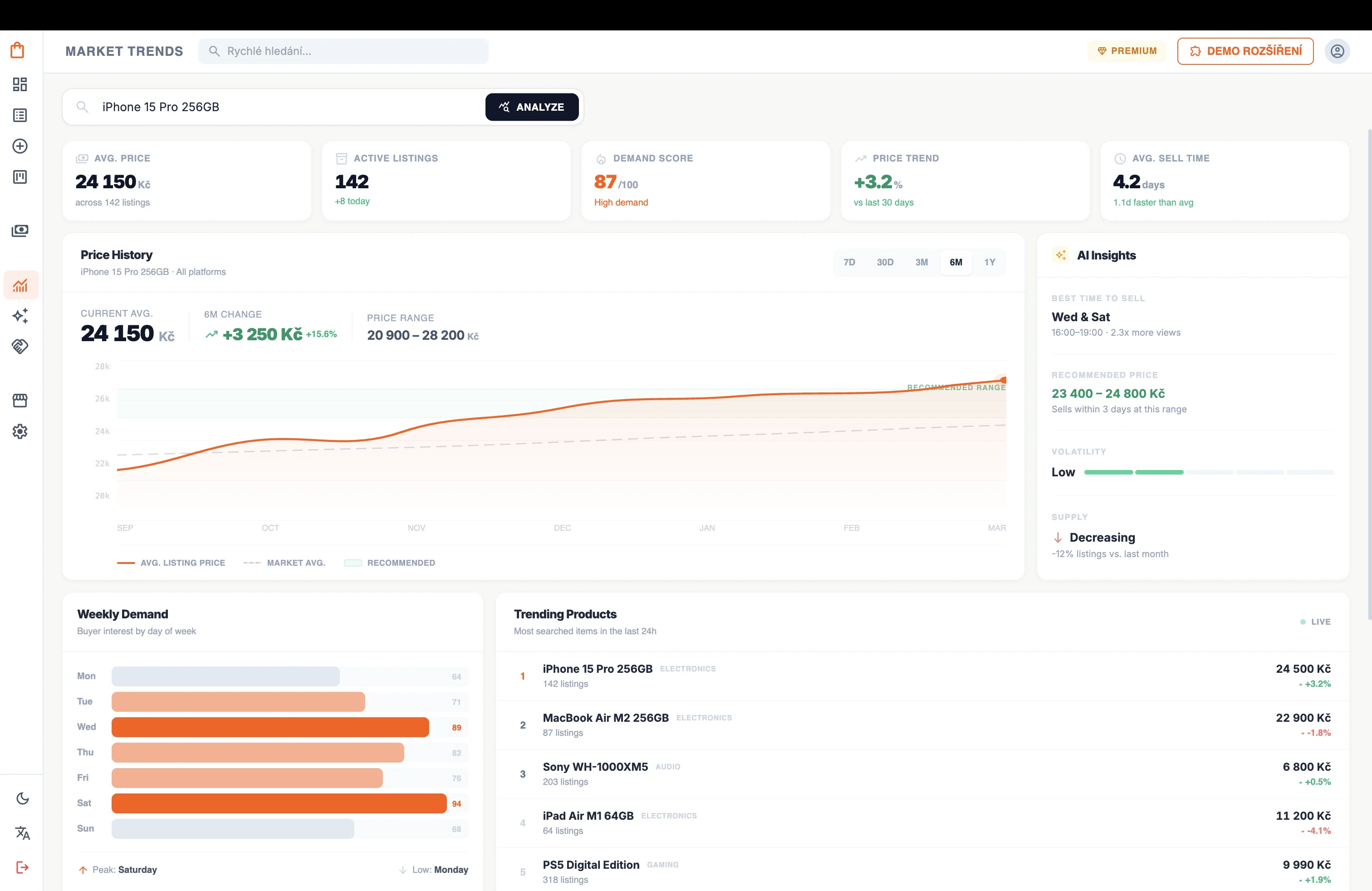Click the Active Listings card icon

point(341,158)
